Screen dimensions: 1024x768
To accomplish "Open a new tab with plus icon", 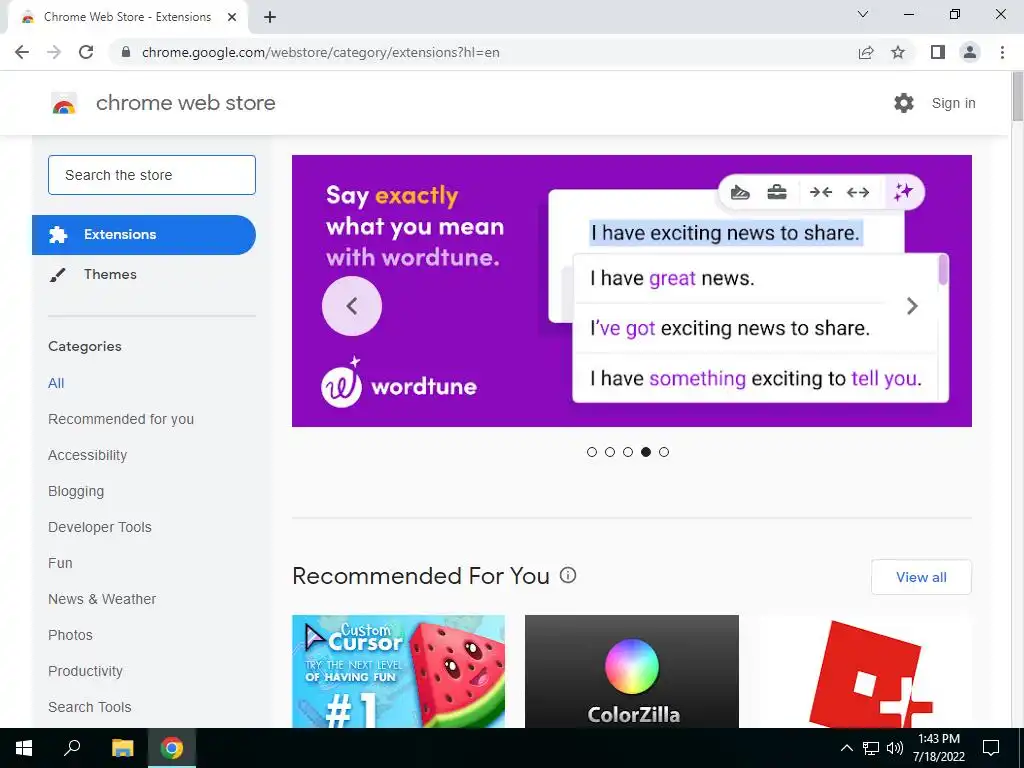I will 270,17.
